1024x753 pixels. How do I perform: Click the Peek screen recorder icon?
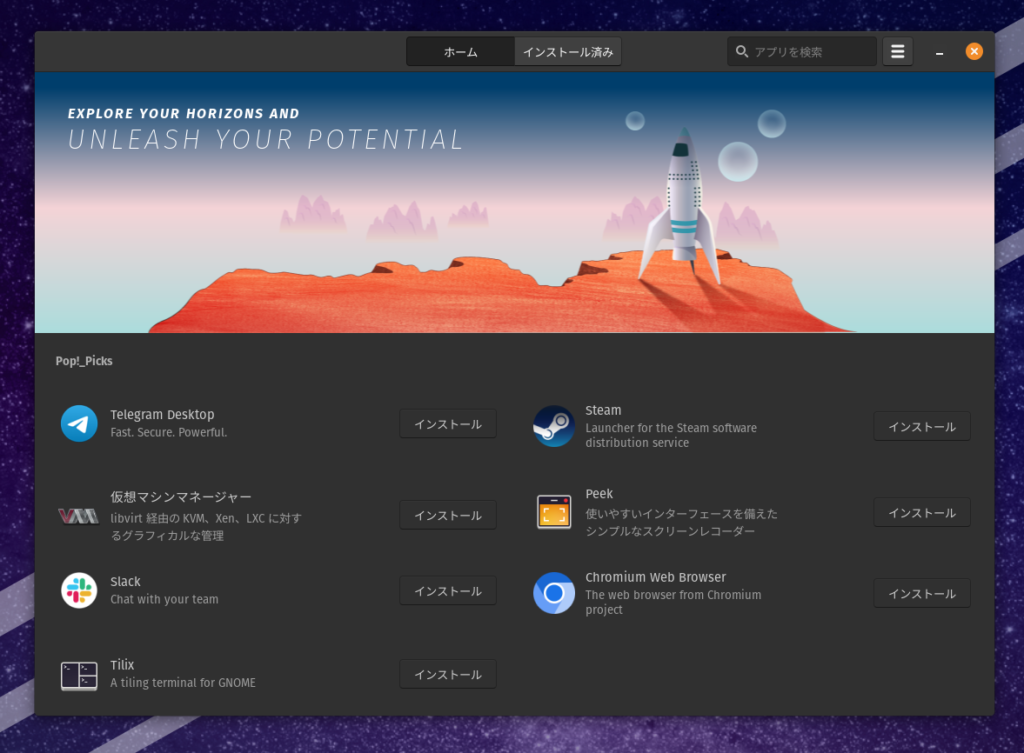pyautogui.click(x=553, y=512)
